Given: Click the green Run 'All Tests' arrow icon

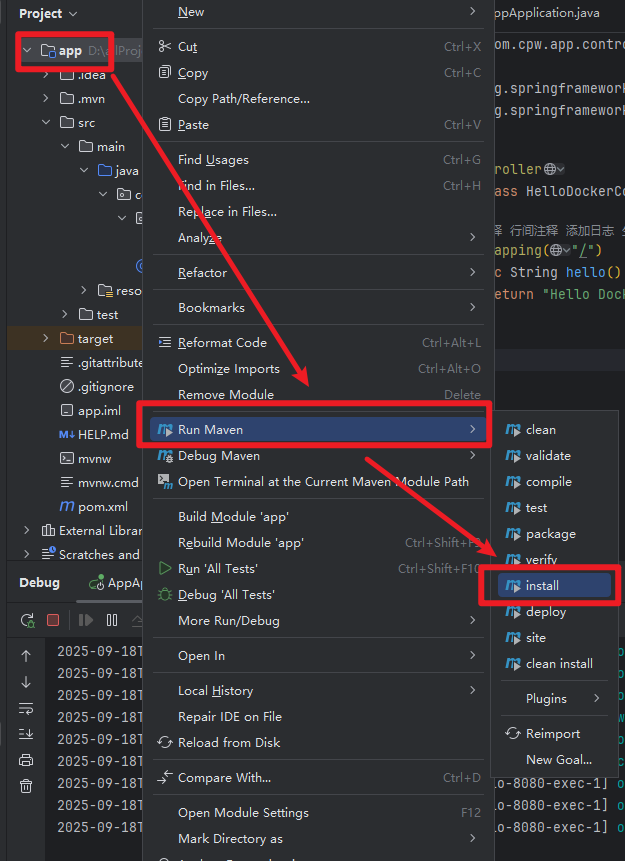Looking at the screenshot, I should [165, 568].
